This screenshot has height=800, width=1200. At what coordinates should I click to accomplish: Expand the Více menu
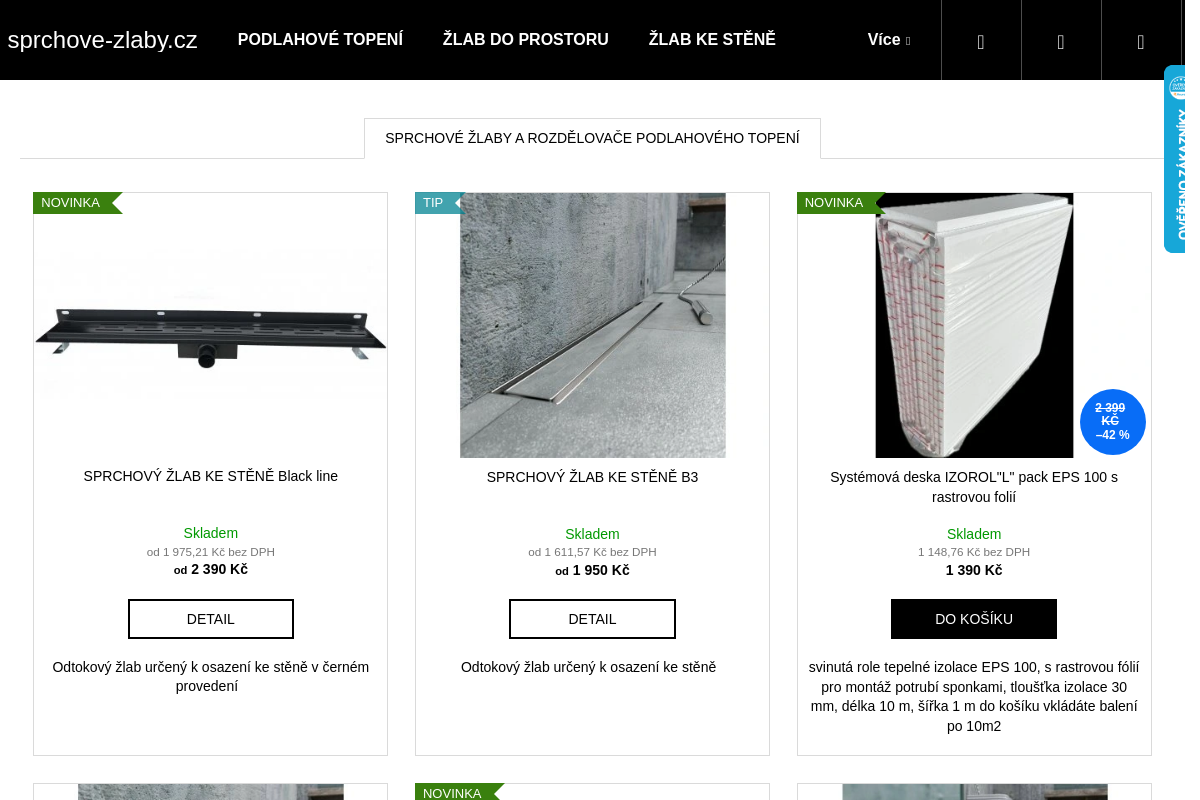click(x=889, y=40)
